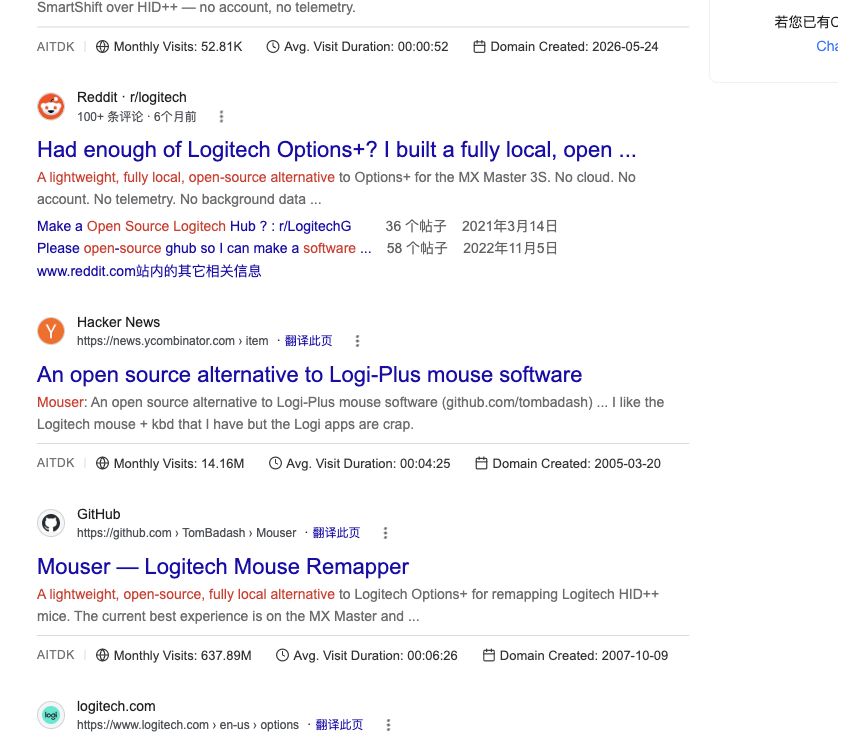Translate the GitHub Mouser result page
The height and width of the screenshot is (747, 853).
click(x=336, y=533)
